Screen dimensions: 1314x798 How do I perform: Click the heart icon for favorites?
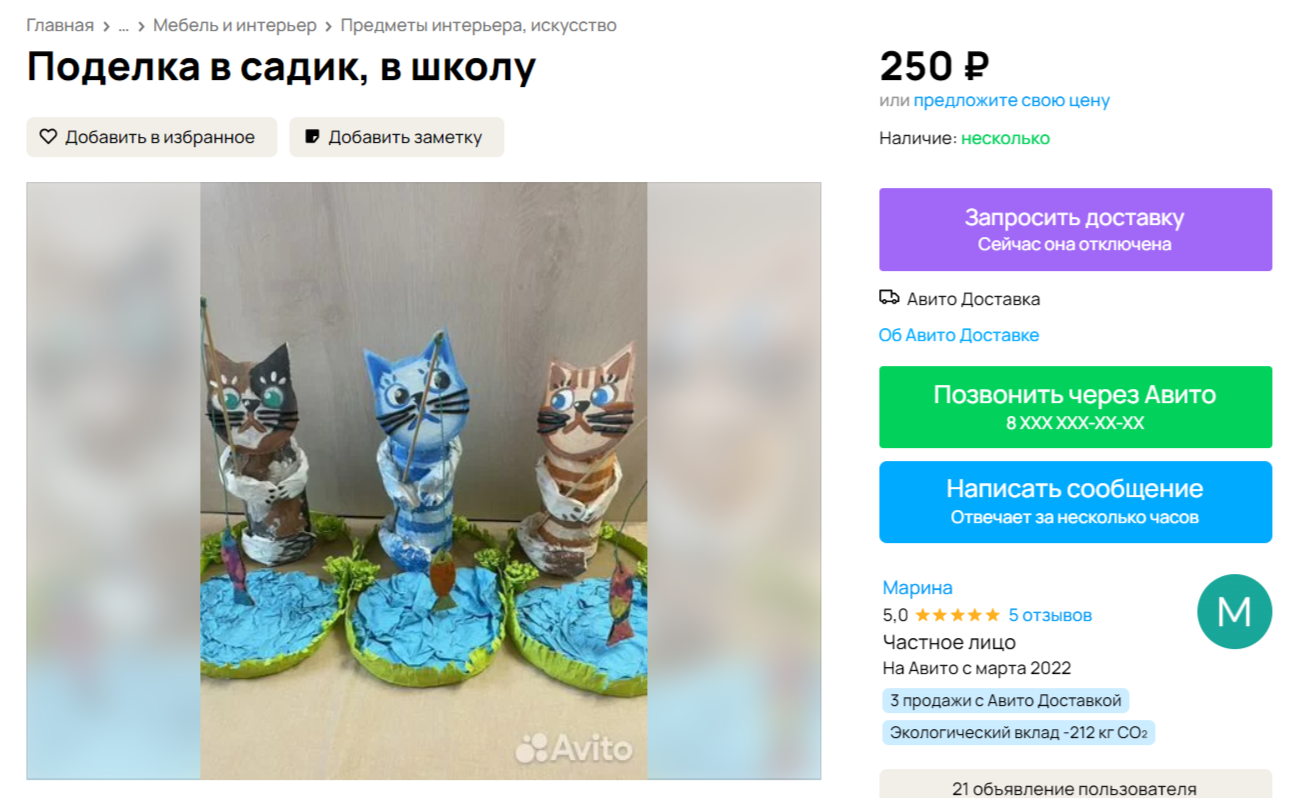coord(48,137)
